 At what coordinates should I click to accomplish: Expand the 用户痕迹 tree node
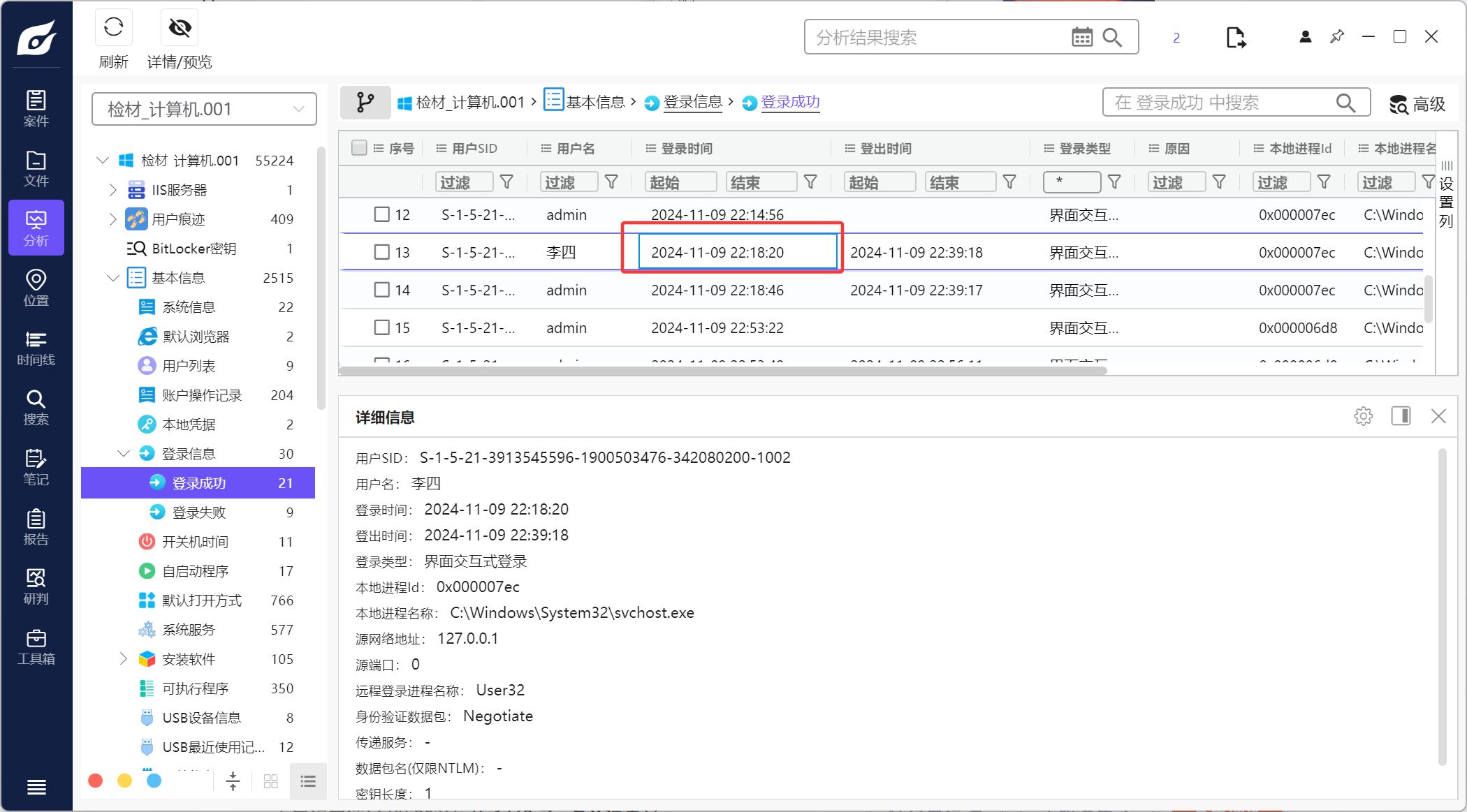tap(113, 219)
